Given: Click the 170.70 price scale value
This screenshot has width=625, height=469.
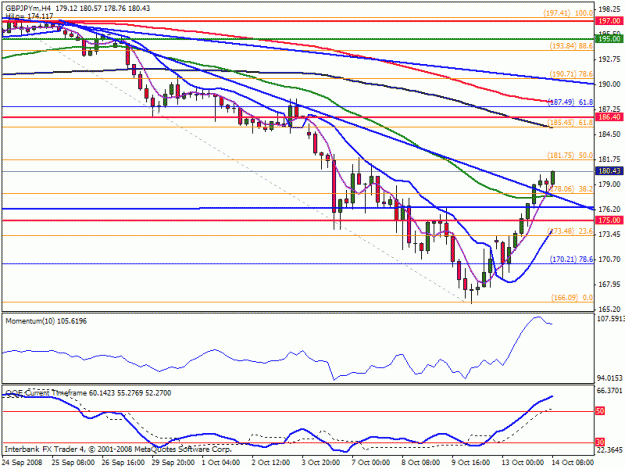Looking at the screenshot, I should click(x=610, y=259).
